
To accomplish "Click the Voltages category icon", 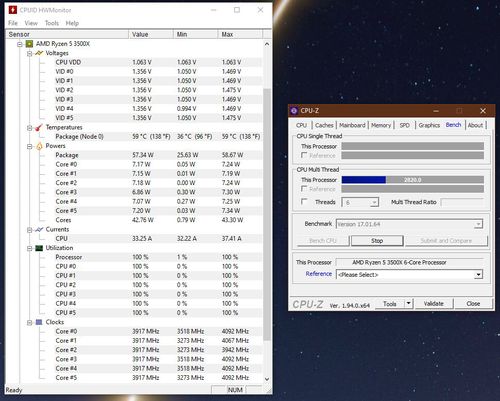I will pyautogui.click(x=39, y=53).
